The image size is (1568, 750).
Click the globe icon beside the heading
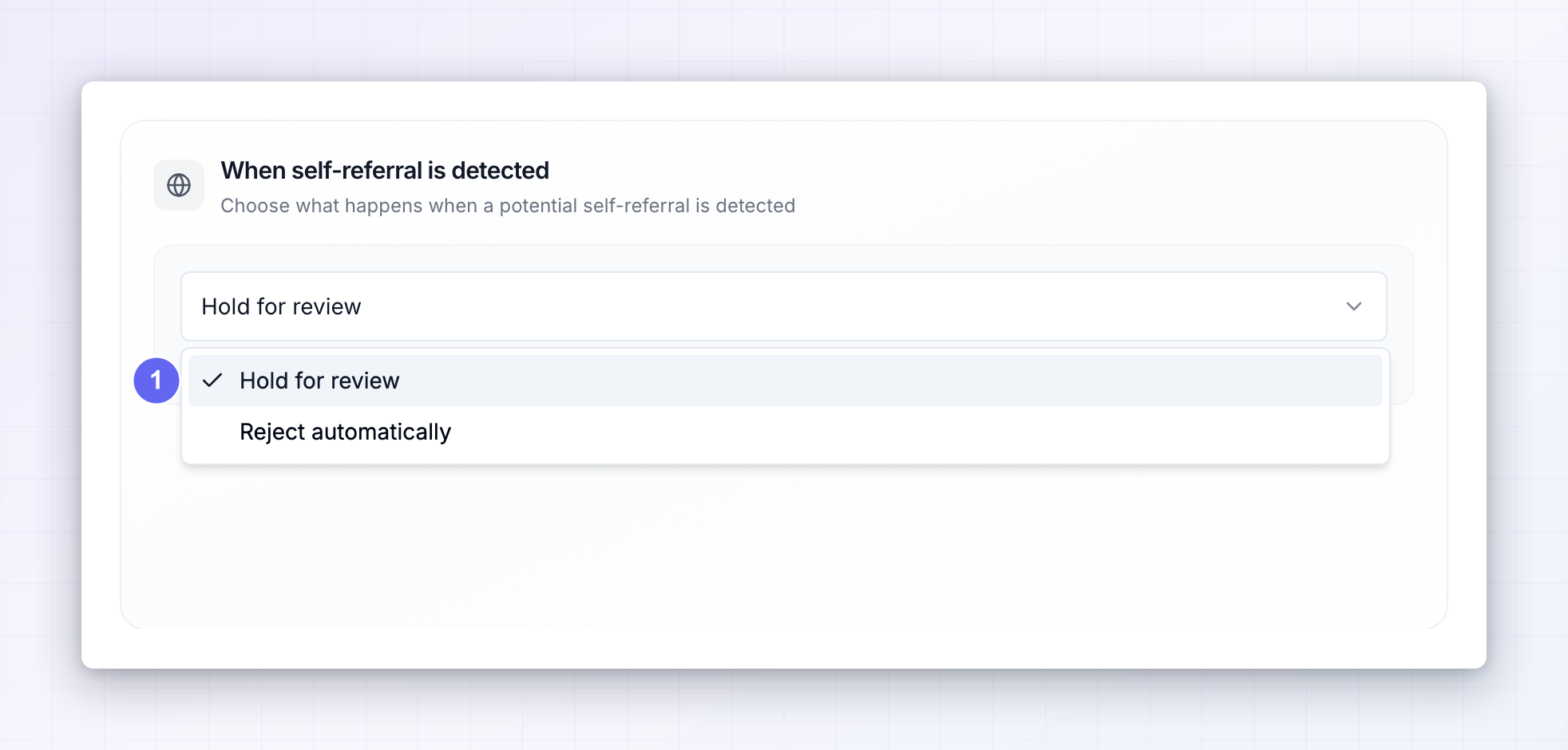179,185
